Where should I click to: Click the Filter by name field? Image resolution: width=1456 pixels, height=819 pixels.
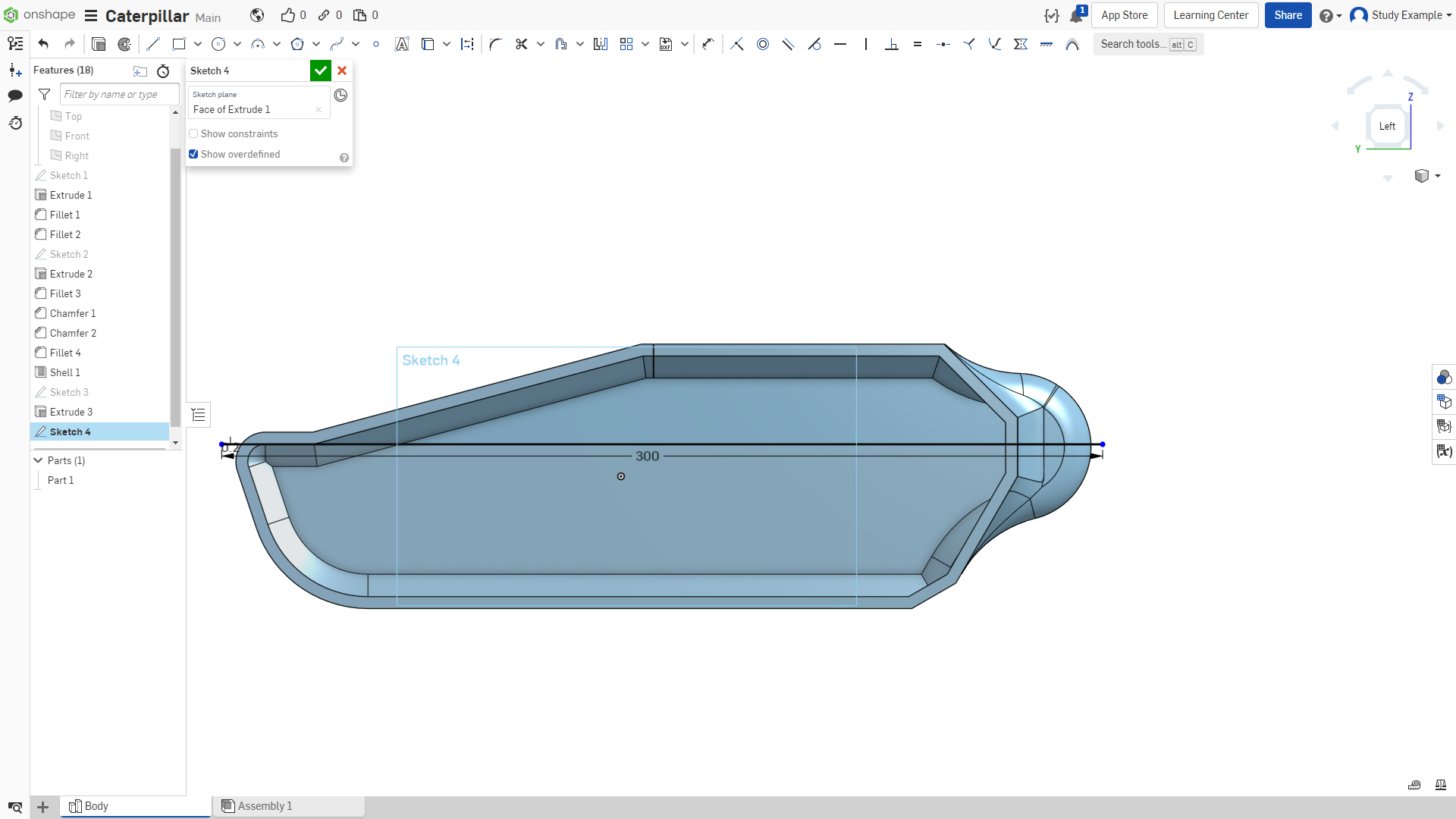pyautogui.click(x=119, y=94)
